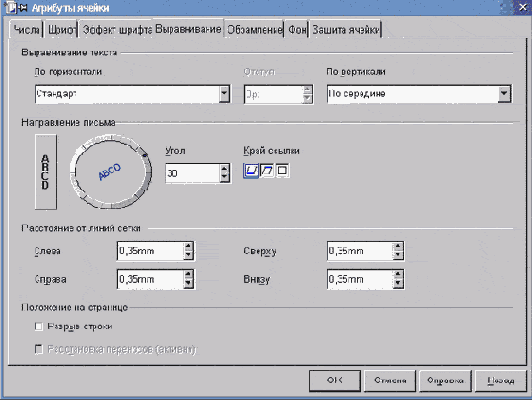The image size is (532, 400).
Task: Click the ABCD rotation dial
Action: tap(111, 171)
